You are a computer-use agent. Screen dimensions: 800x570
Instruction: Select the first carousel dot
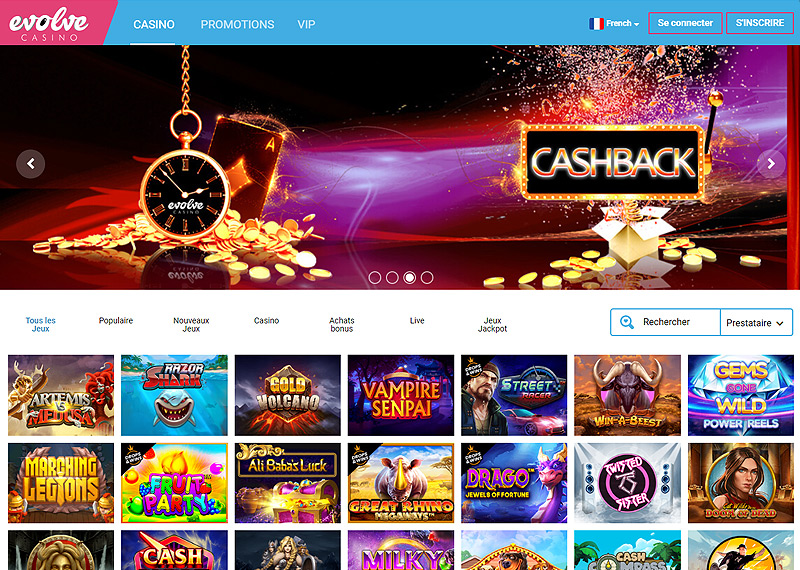pos(374,277)
